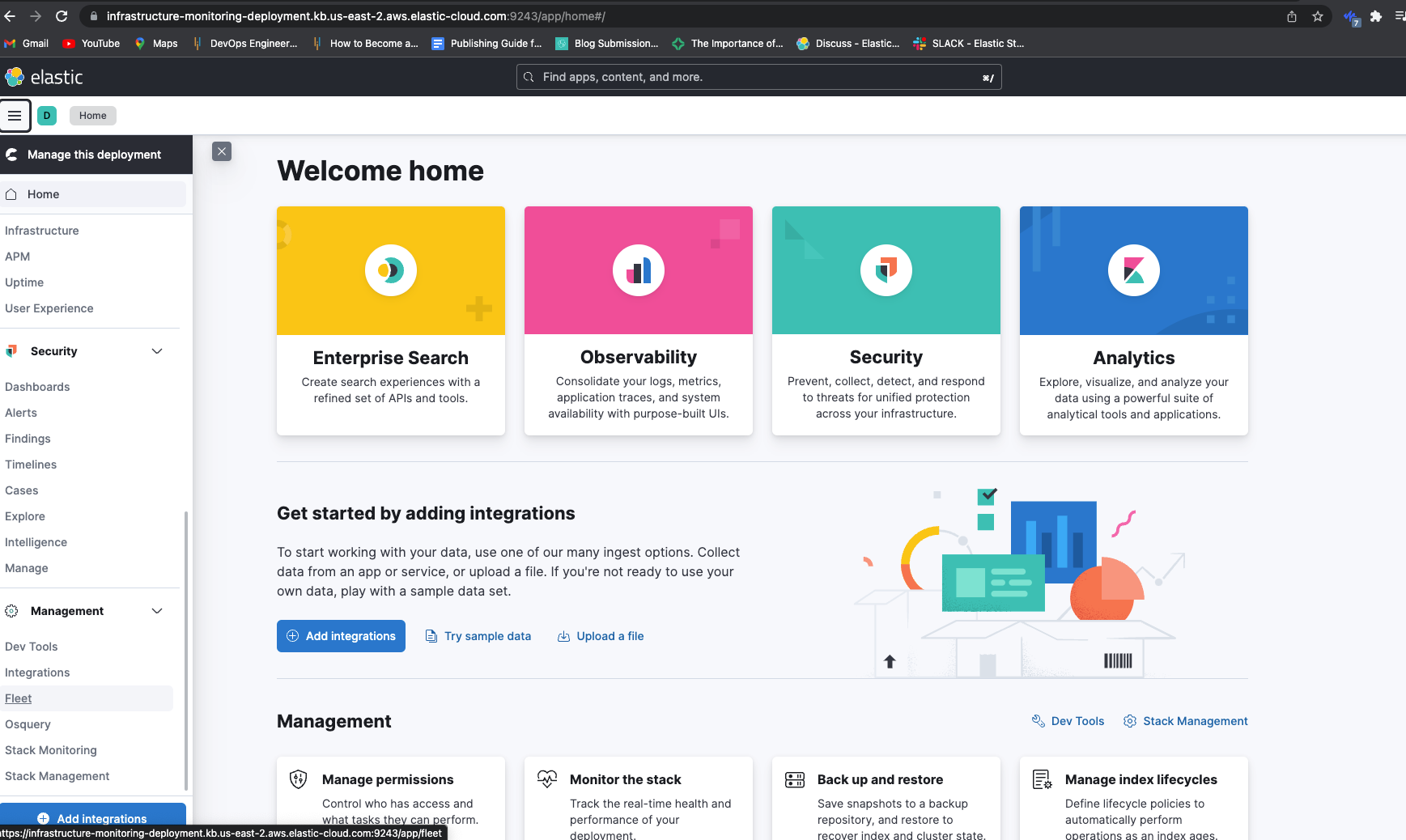
Task: Bookmark page with browser star icon
Action: pyautogui.click(x=1318, y=16)
